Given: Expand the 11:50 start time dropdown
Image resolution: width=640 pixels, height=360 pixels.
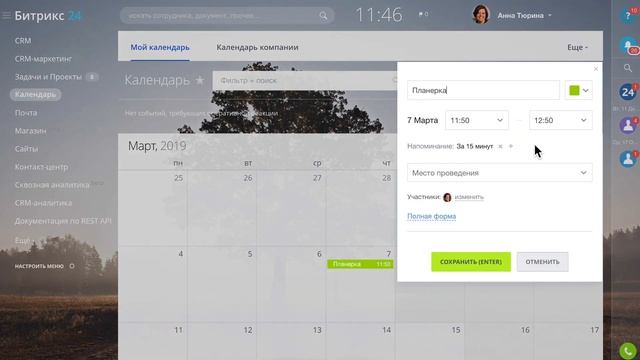Looking at the screenshot, I should 477,120.
